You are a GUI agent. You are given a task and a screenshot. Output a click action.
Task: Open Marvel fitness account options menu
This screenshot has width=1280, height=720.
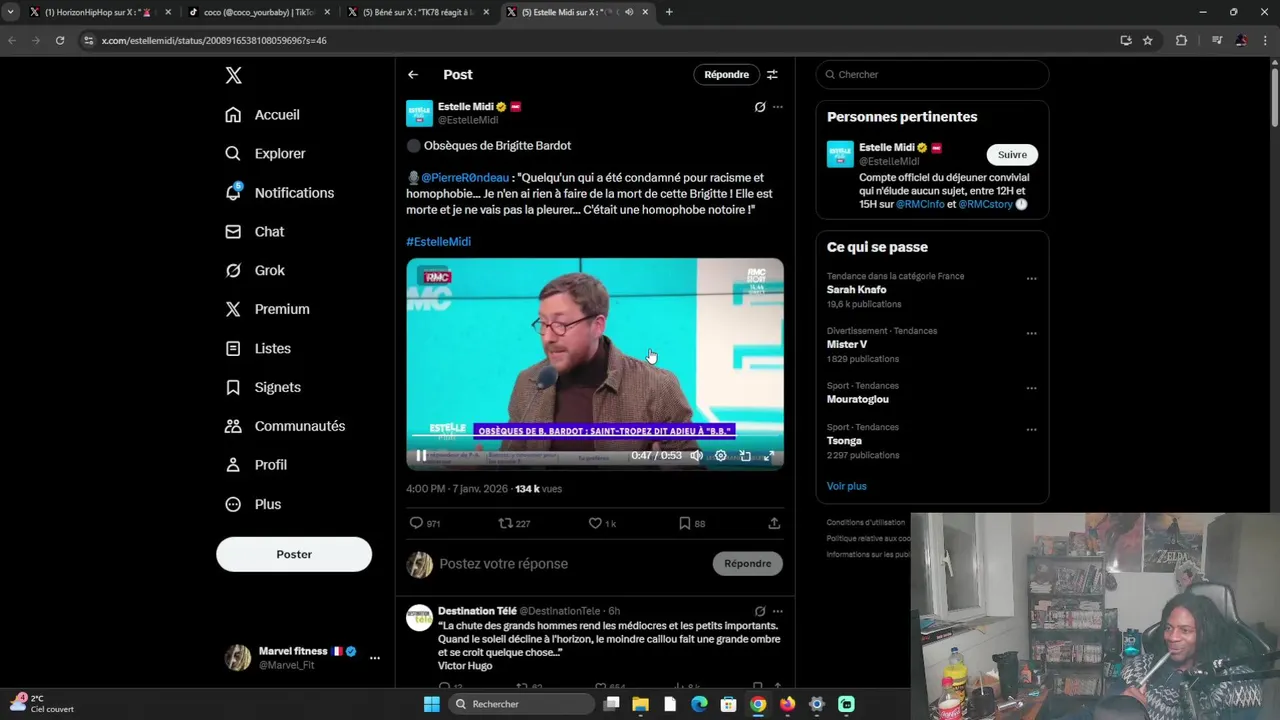pyautogui.click(x=375, y=658)
